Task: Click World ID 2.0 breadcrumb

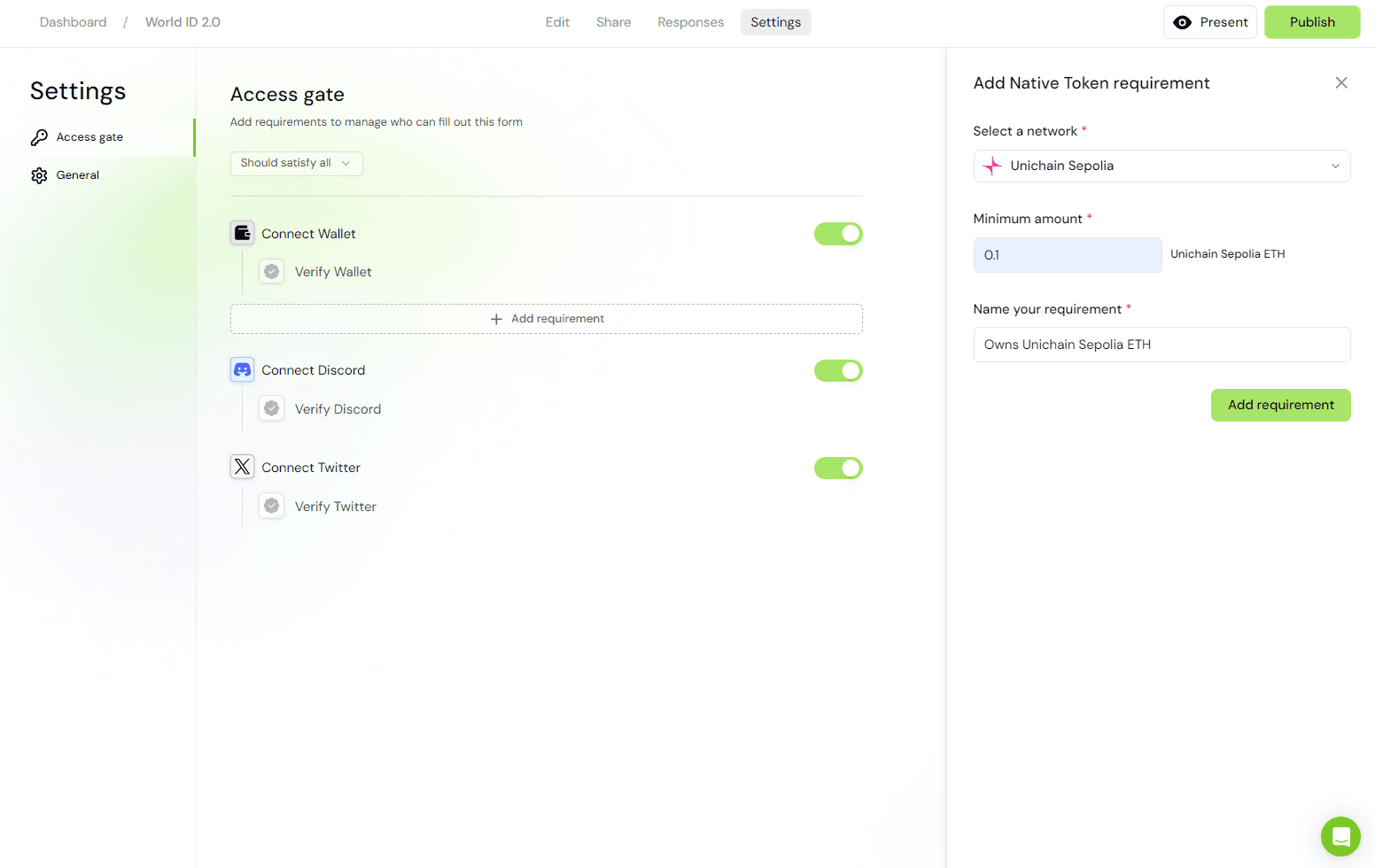Action: pyautogui.click(x=183, y=22)
